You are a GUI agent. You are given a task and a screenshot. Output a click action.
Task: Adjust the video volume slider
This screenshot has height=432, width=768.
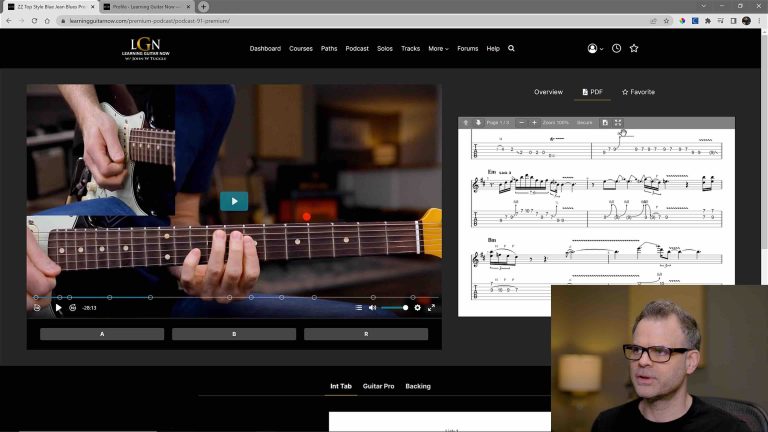click(394, 308)
